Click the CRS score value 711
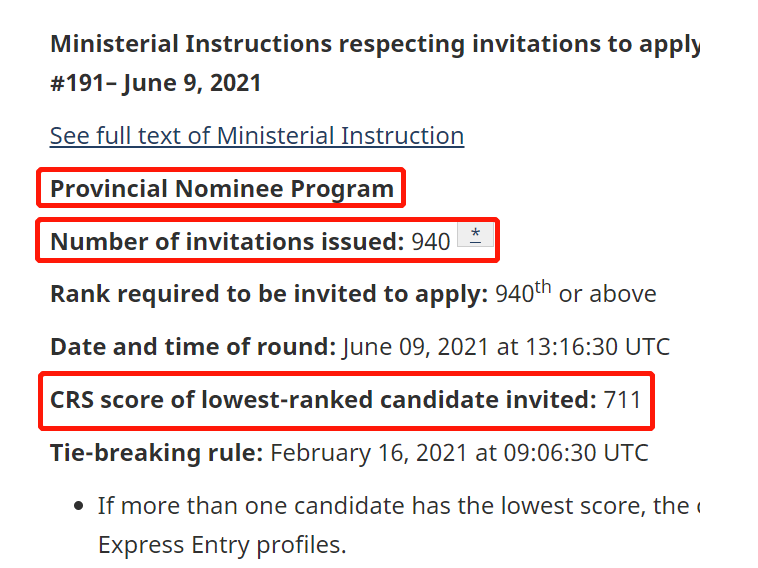The height and width of the screenshot is (568, 758). (x=622, y=400)
